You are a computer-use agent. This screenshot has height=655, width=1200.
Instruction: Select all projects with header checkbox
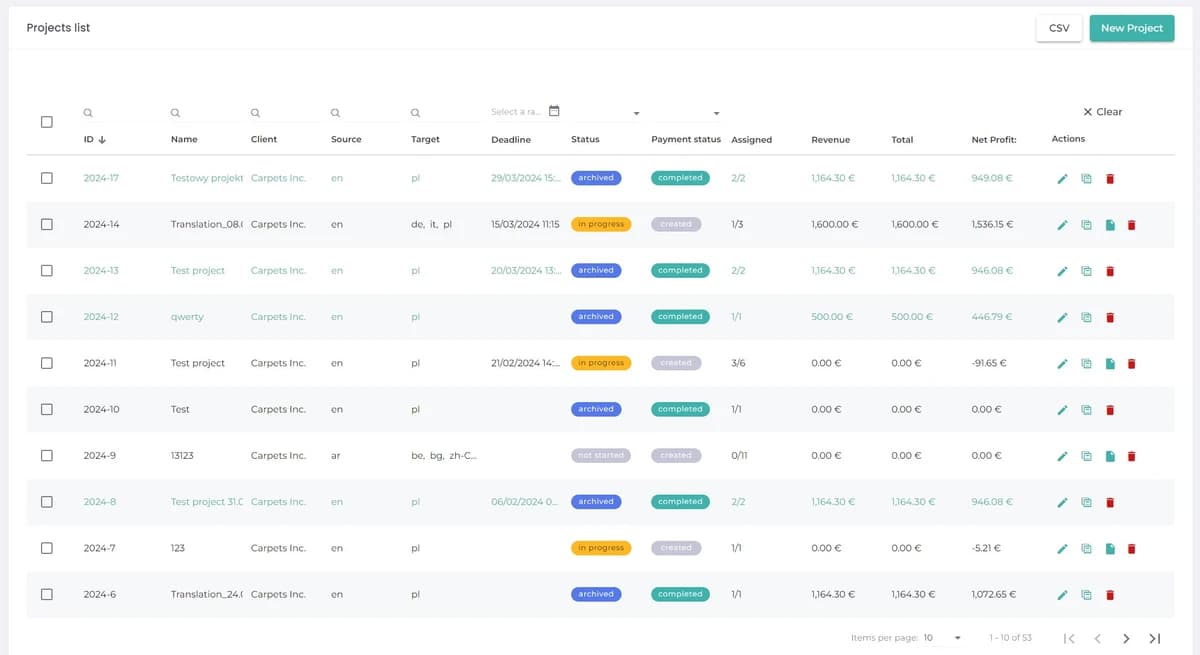click(x=47, y=122)
